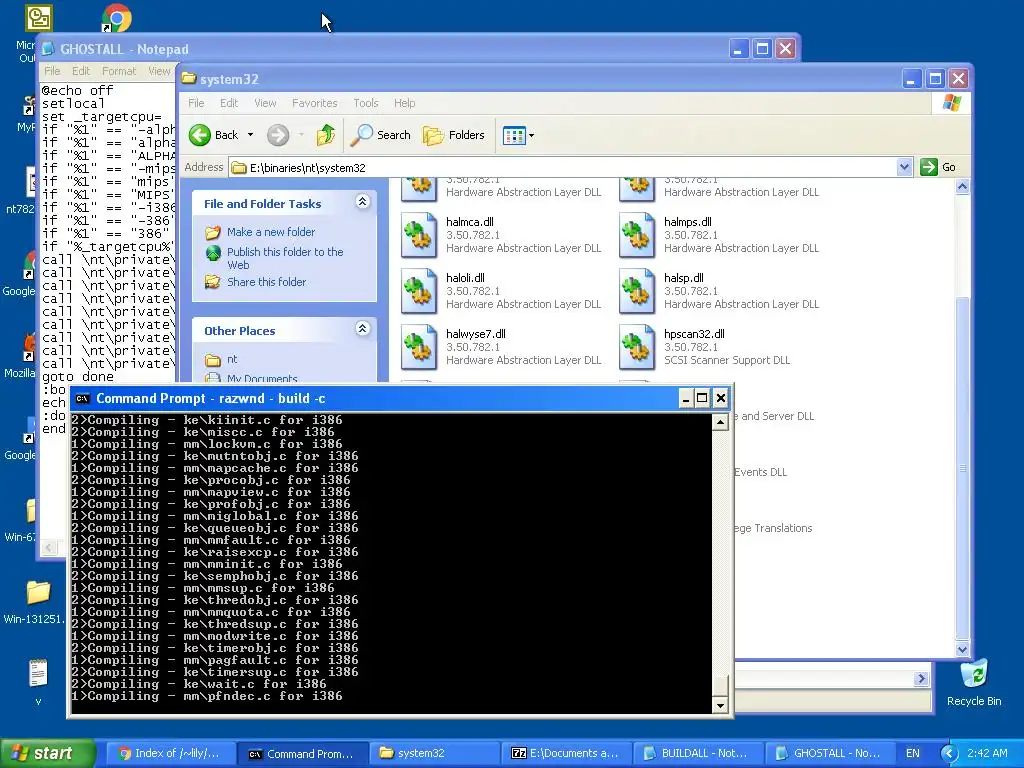Click the address field showing E:\binaries\nt\system32
The image size is (1024, 768).
[x=563, y=168]
